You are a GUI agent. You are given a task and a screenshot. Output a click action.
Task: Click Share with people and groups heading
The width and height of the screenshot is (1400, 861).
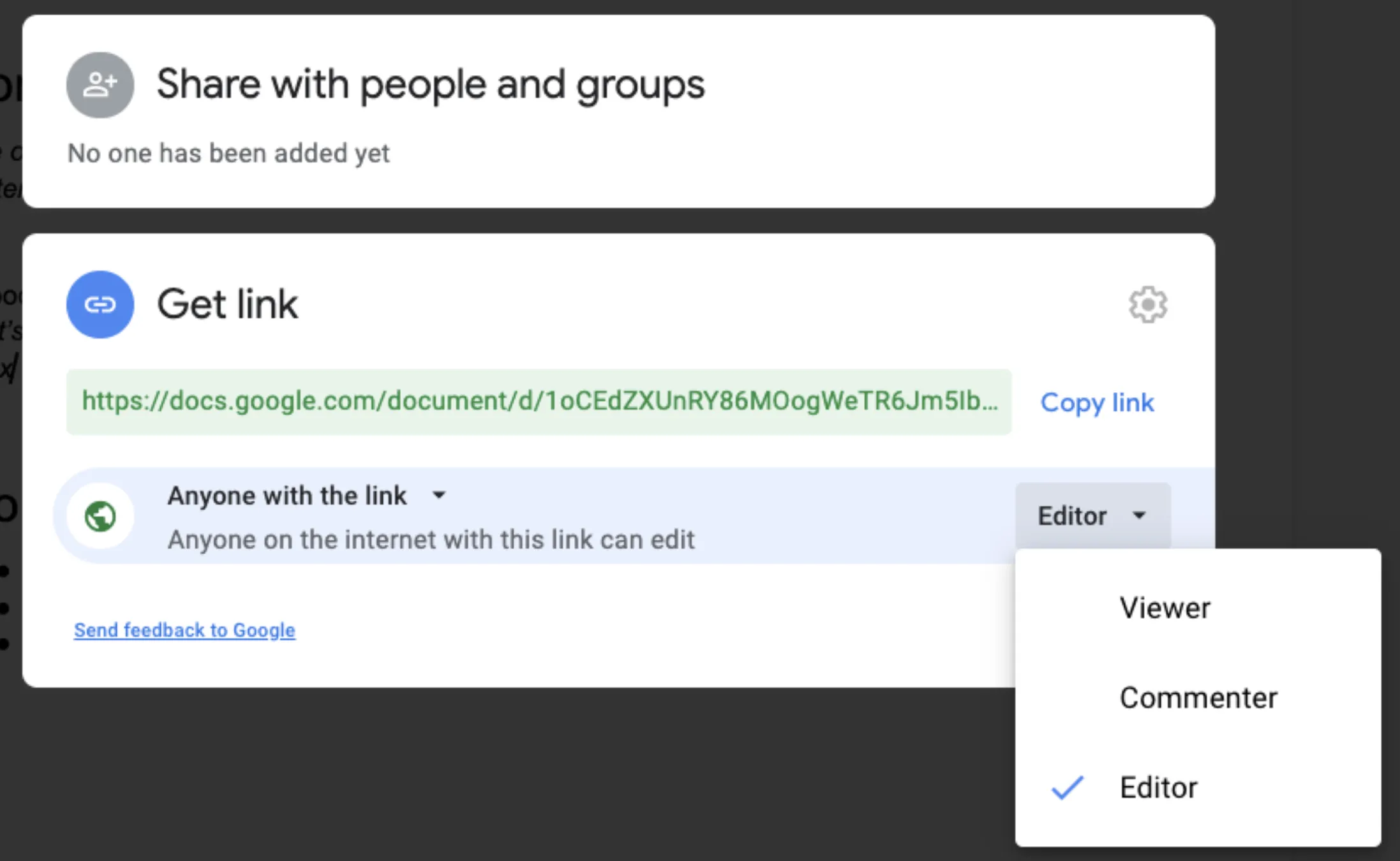[431, 85]
